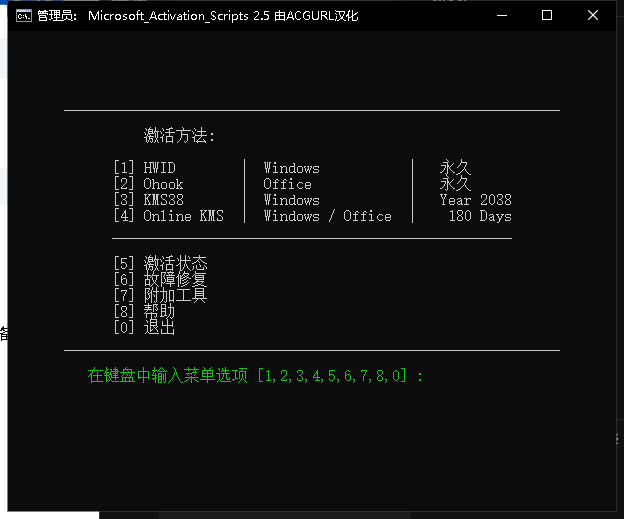Click the [0] 退出 entry
This screenshot has height=519, width=624.
144,327
